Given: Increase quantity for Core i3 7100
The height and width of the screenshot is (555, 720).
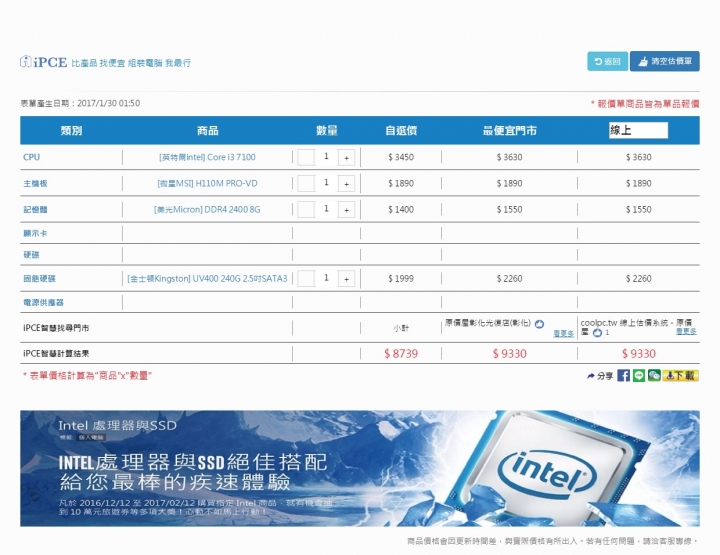Looking at the screenshot, I should [x=346, y=157].
